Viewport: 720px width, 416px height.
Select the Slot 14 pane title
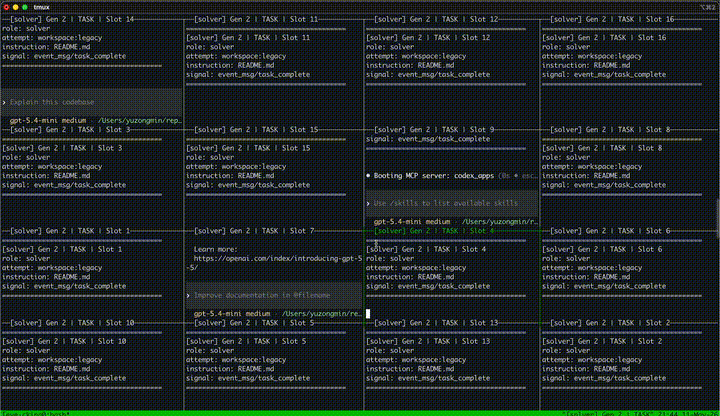72,19
